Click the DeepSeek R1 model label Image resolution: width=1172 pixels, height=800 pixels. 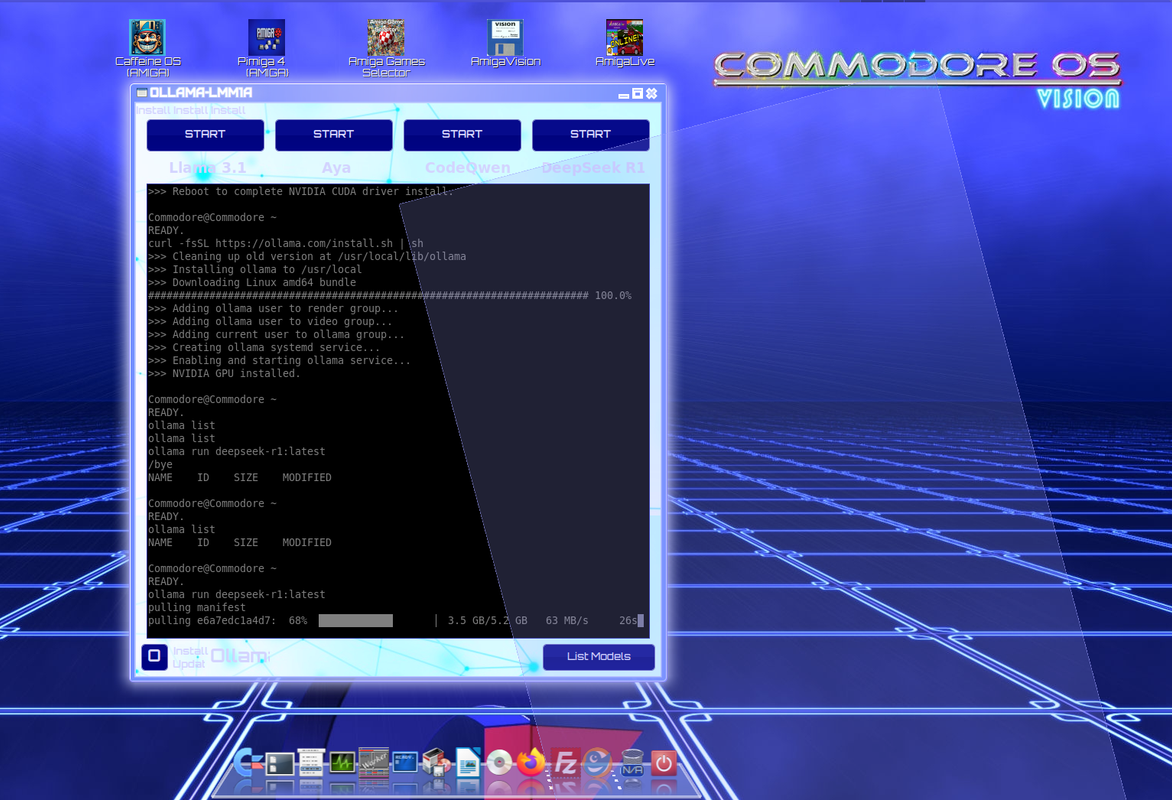point(593,167)
